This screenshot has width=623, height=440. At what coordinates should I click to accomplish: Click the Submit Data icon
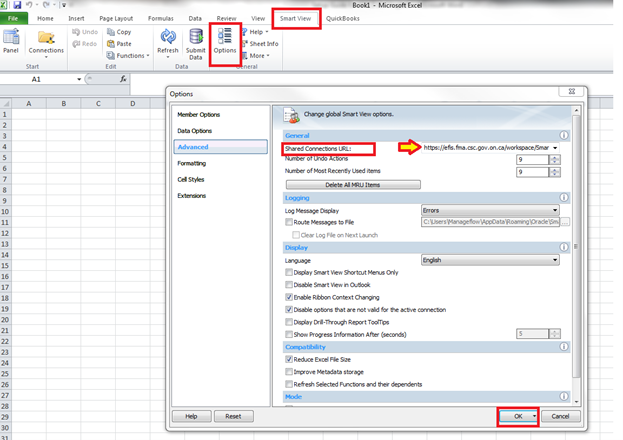click(x=196, y=41)
